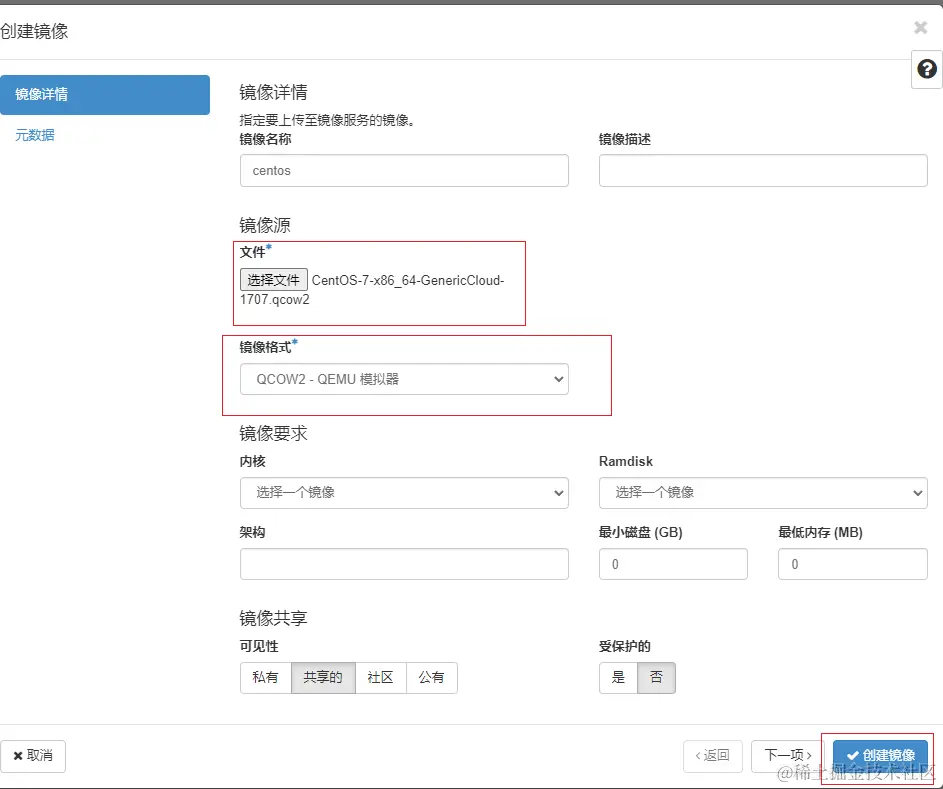Expand the Ramdisk image dropdown
The width and height of the screenshot is (943, 789).
pyautogui.click(x=763, y=493)
